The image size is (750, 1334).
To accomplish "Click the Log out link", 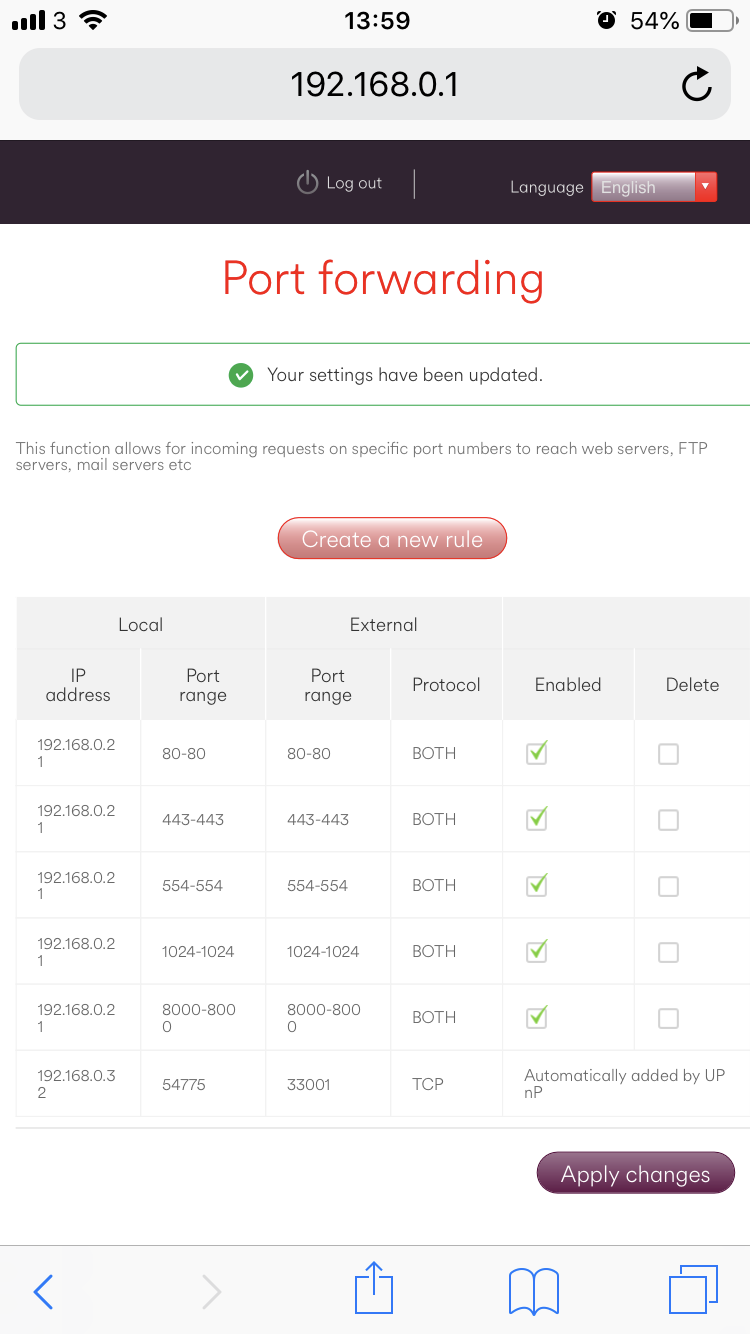I will pos(354,184).
